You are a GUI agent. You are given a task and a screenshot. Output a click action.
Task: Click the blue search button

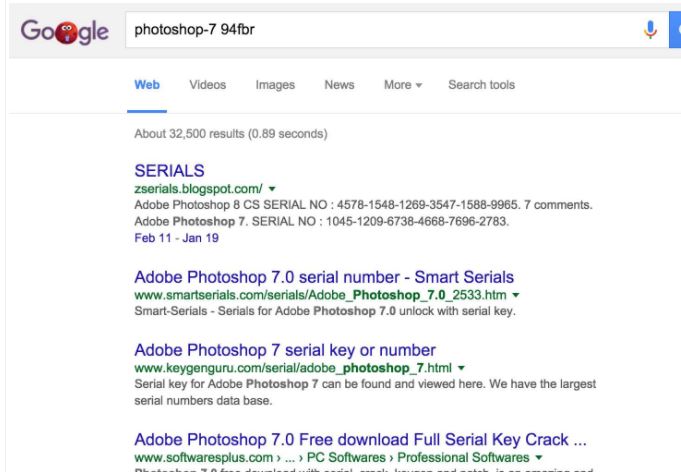click(675, 30)
